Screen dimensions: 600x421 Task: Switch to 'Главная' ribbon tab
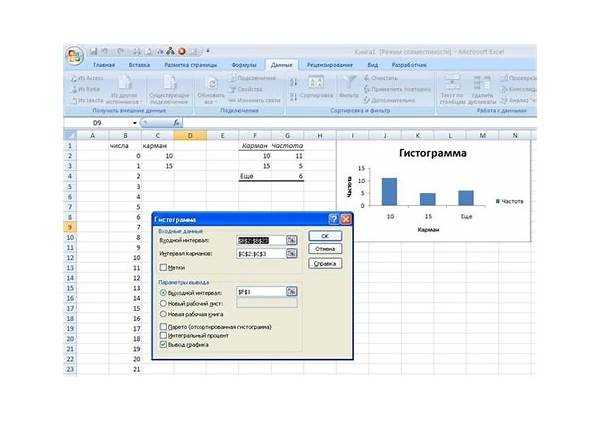104,65
